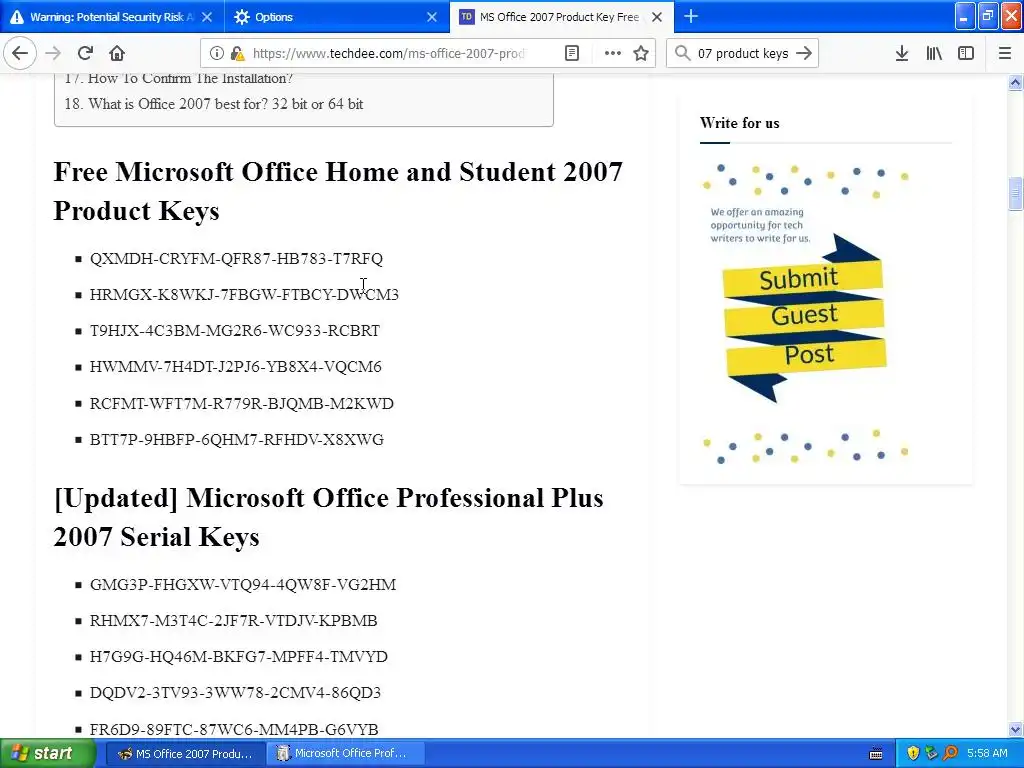Screen dimensions: 1024x768
Task: Click key H7G9G-HQ46M-BKFG7-MPFF4-TMVYD
Action: [x=238, y=656]
